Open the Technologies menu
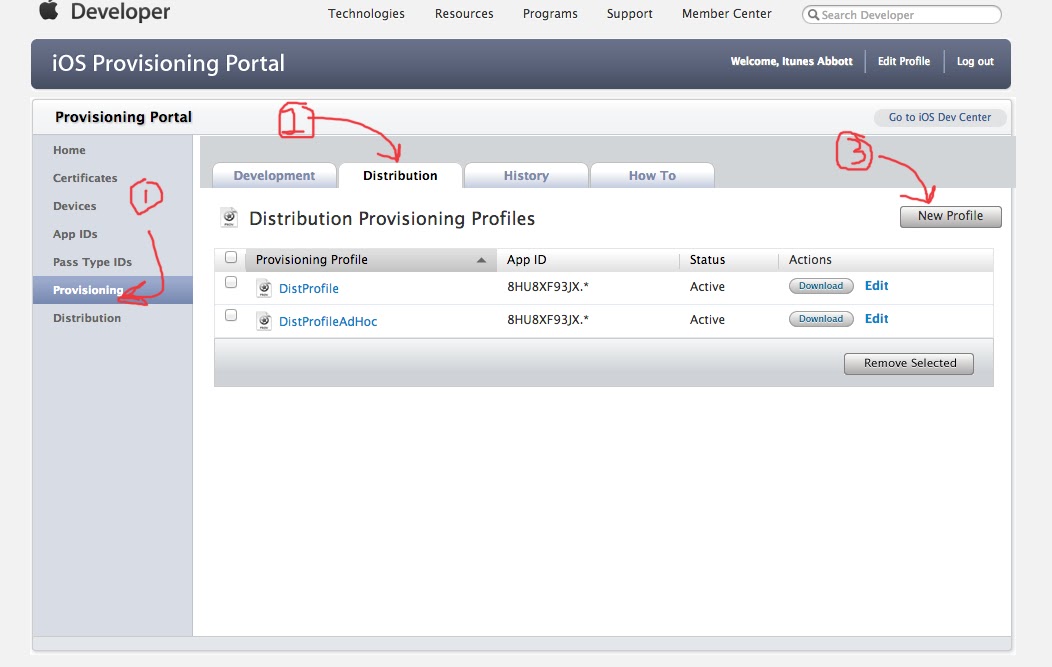Image resolution: width=1052 pixels, height=667 pixels. click(x=366, y=13)
